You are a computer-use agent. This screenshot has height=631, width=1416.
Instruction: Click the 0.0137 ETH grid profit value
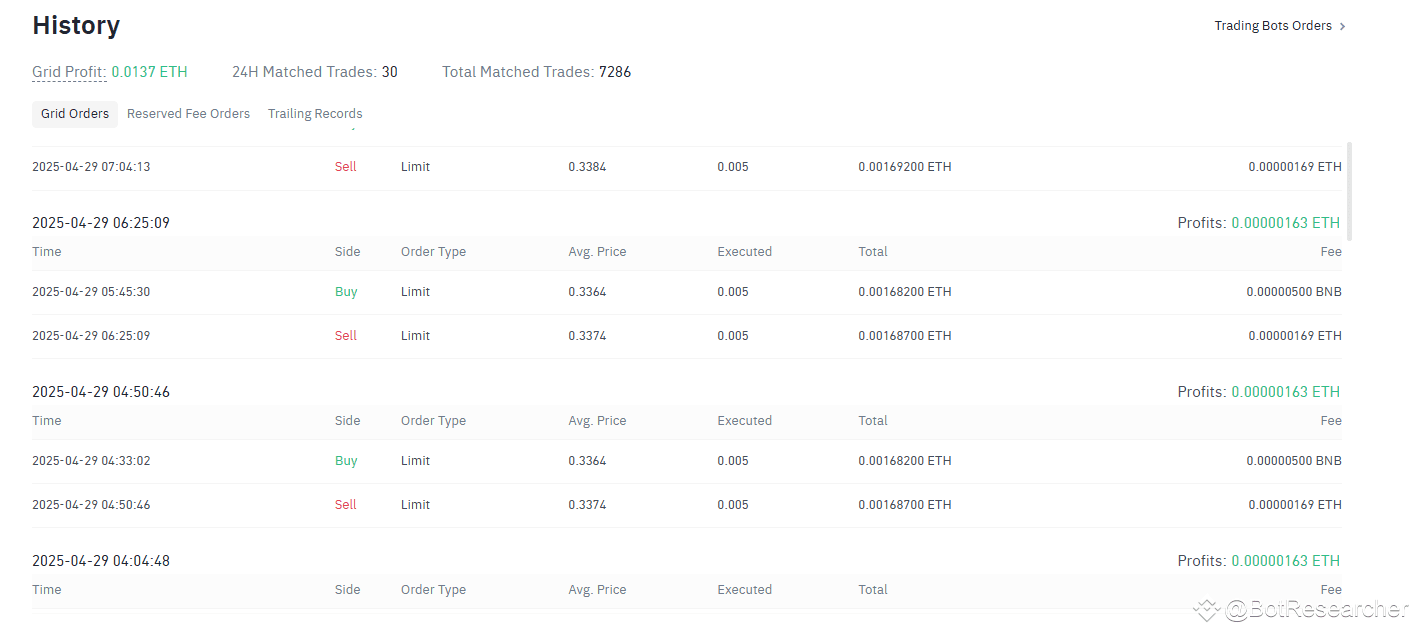[x=149, y=72]
